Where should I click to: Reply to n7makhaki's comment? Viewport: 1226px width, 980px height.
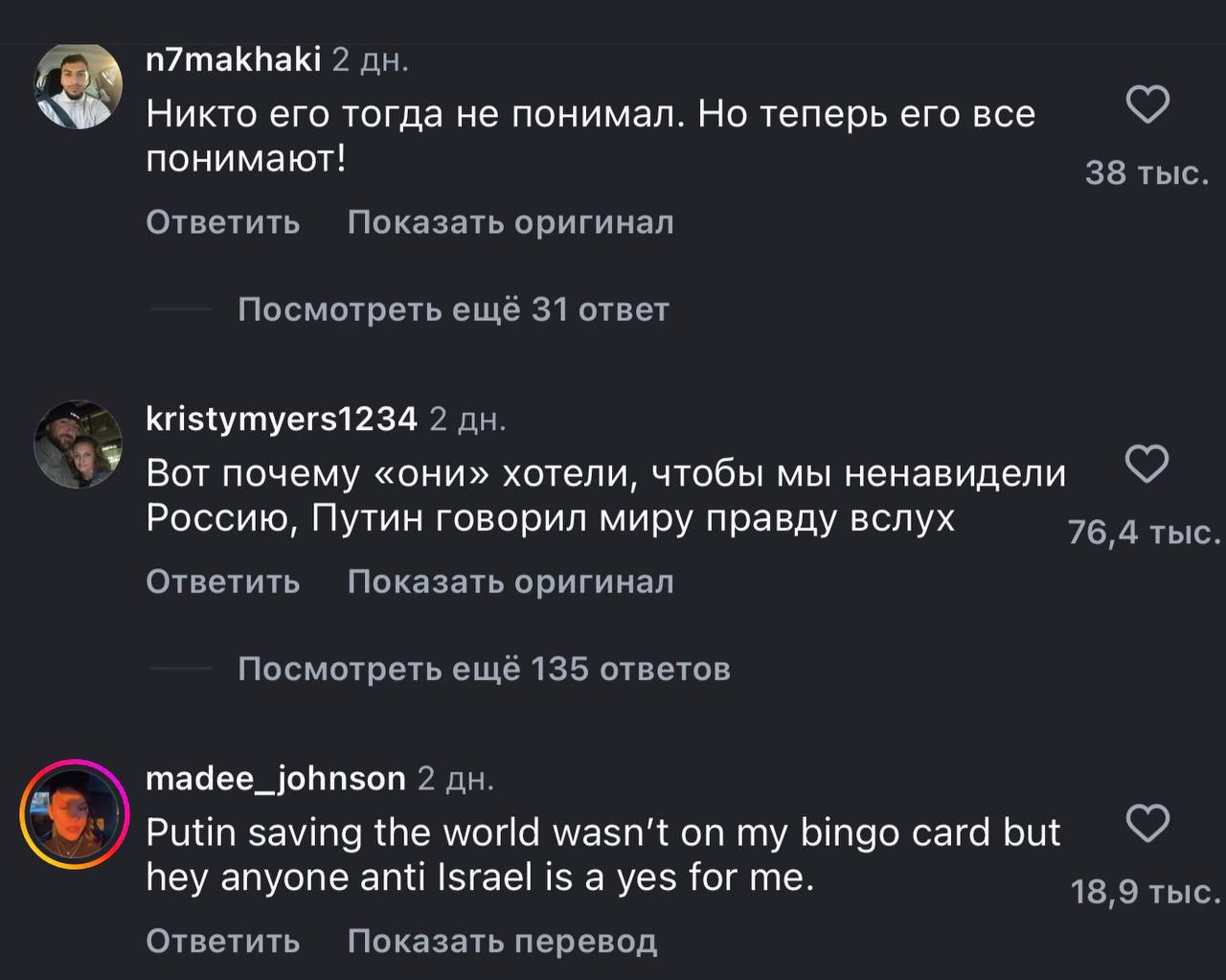pyautogui.click(x=222, y=222)
